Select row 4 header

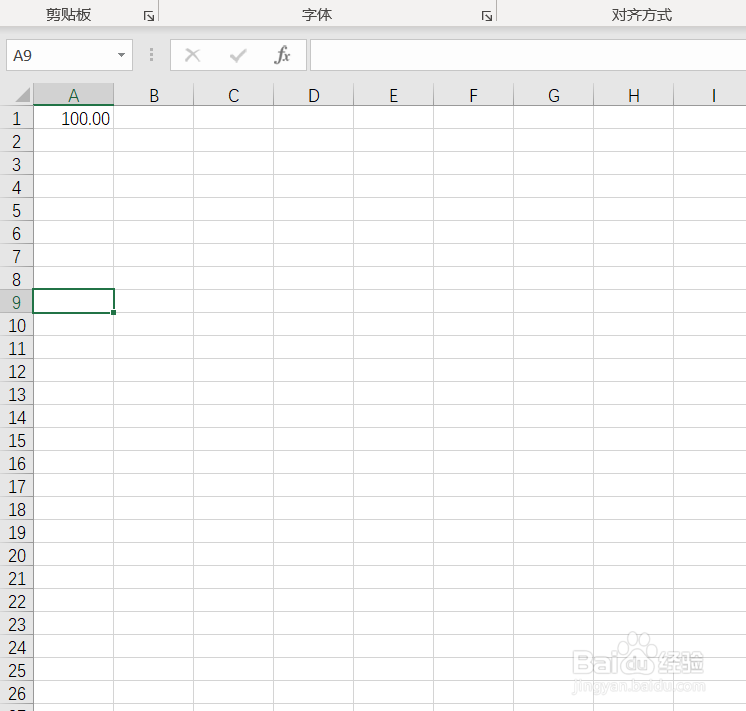pyautogui.click(x=17, y=187)
